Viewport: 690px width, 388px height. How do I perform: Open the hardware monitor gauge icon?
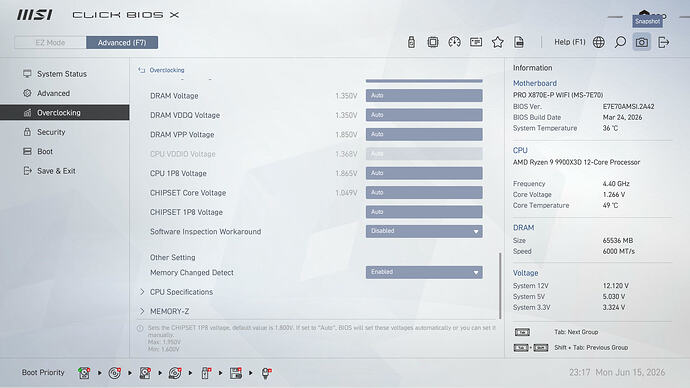pyautogui.click(x=454, y=42)
